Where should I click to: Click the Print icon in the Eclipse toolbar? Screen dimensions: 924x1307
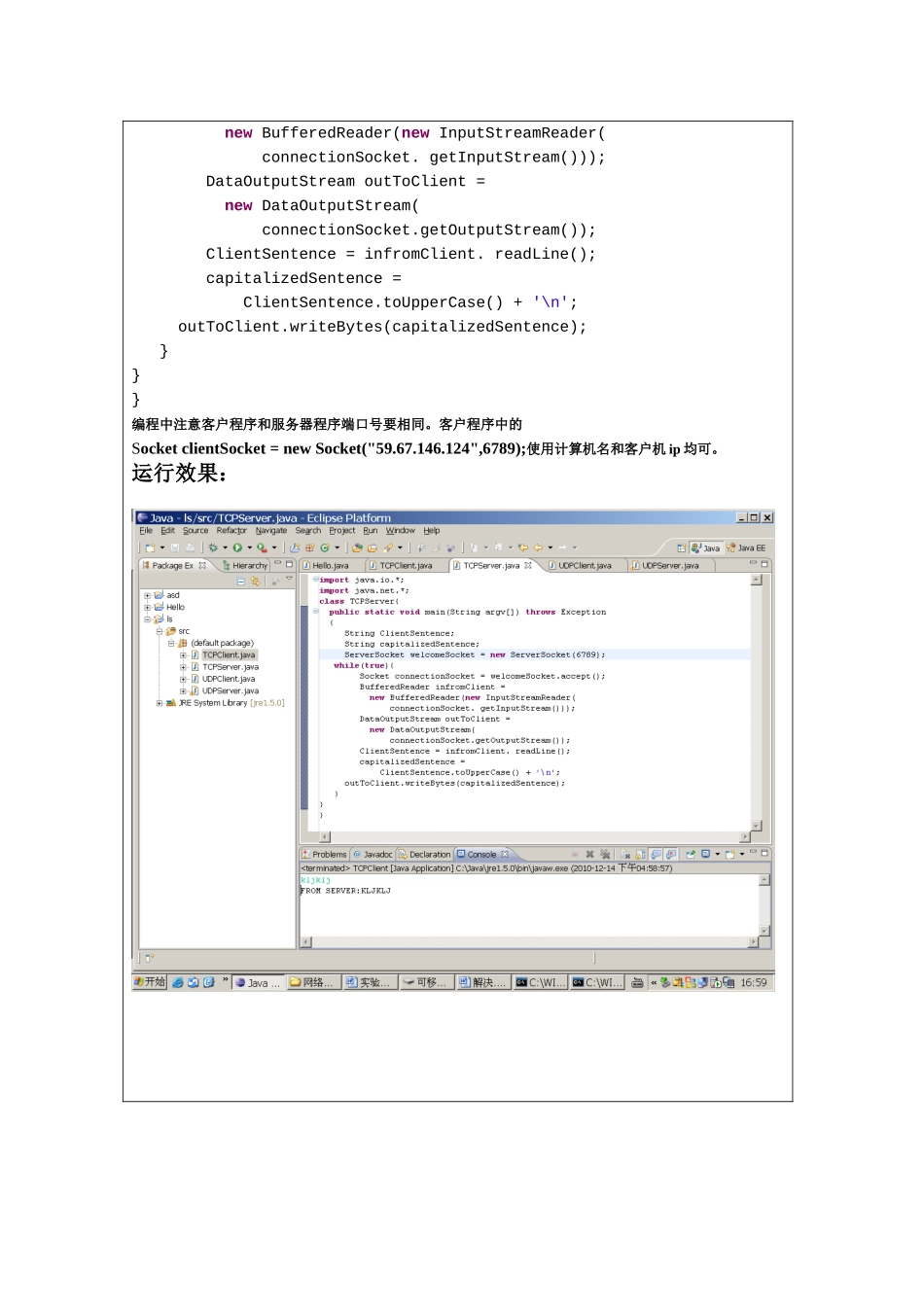click(190, 548)
